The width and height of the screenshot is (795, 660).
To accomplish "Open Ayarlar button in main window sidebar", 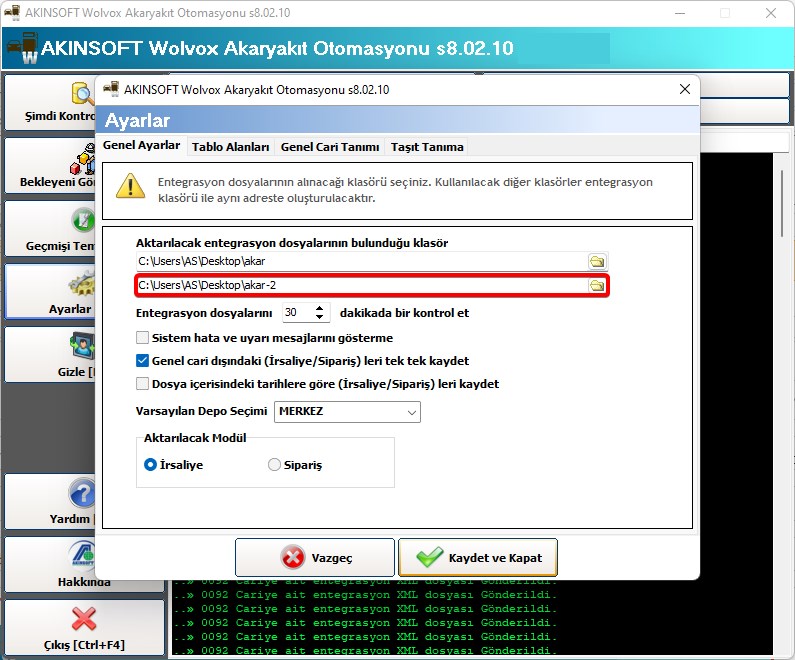I will pos(50,291).
